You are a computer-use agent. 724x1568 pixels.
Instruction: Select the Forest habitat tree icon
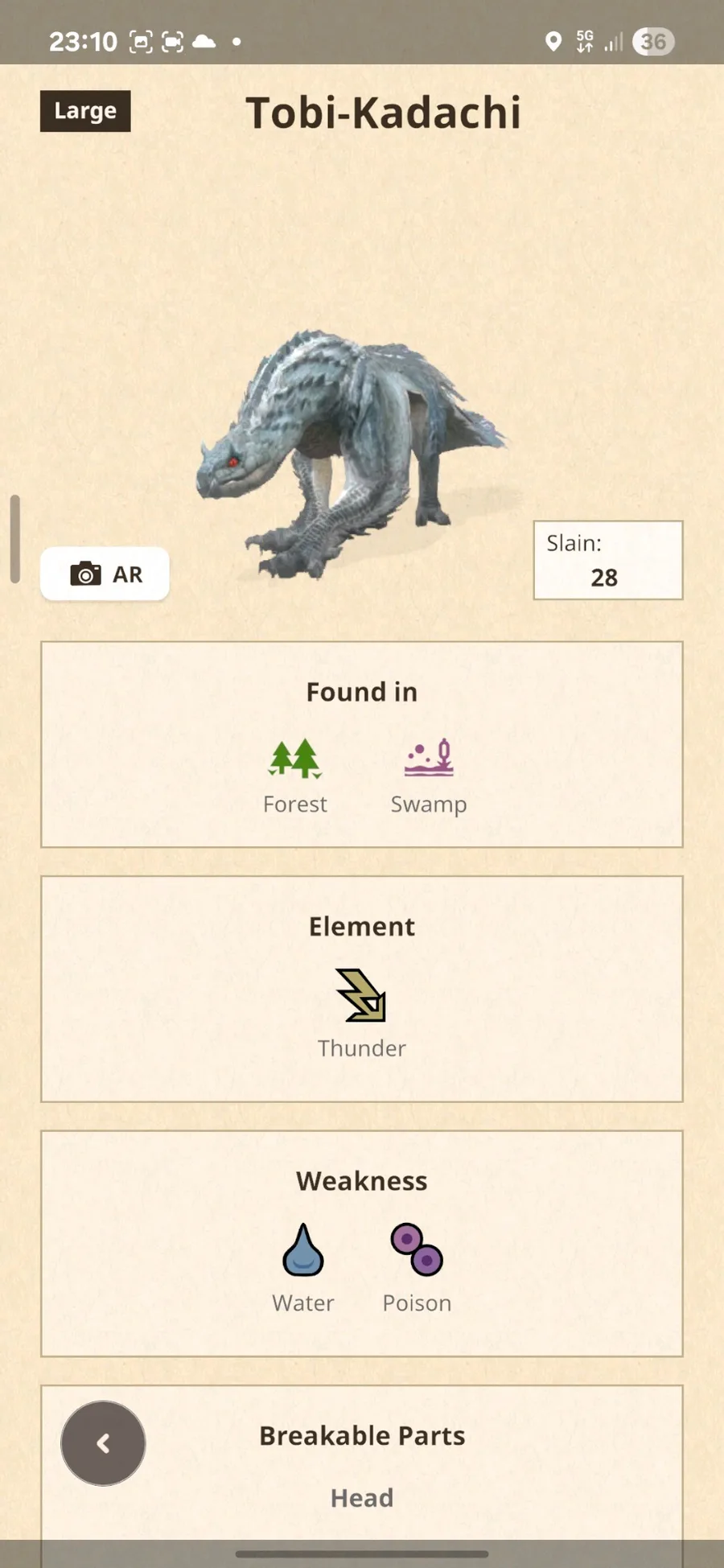(x=294, y=759)
